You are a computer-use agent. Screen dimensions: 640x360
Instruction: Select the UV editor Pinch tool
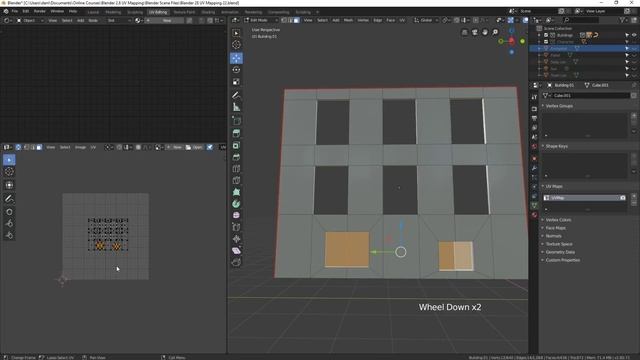(x=9, y=236)
